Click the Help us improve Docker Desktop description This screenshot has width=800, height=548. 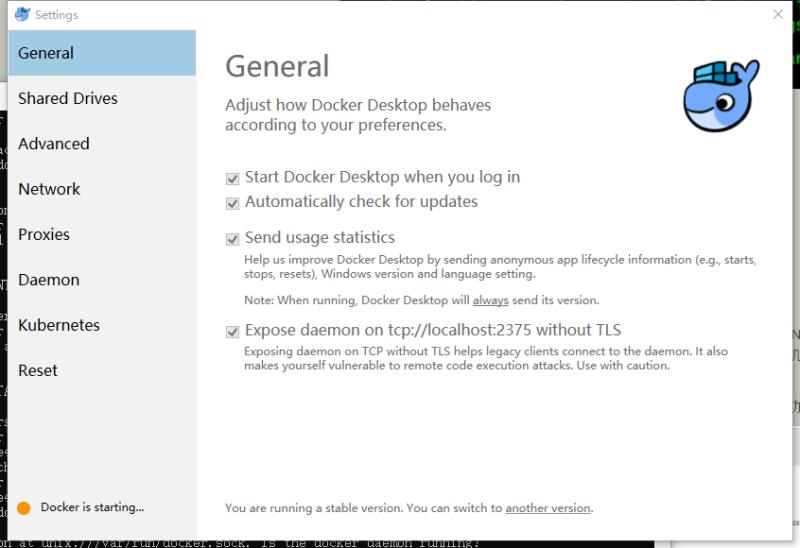(500, 266)
